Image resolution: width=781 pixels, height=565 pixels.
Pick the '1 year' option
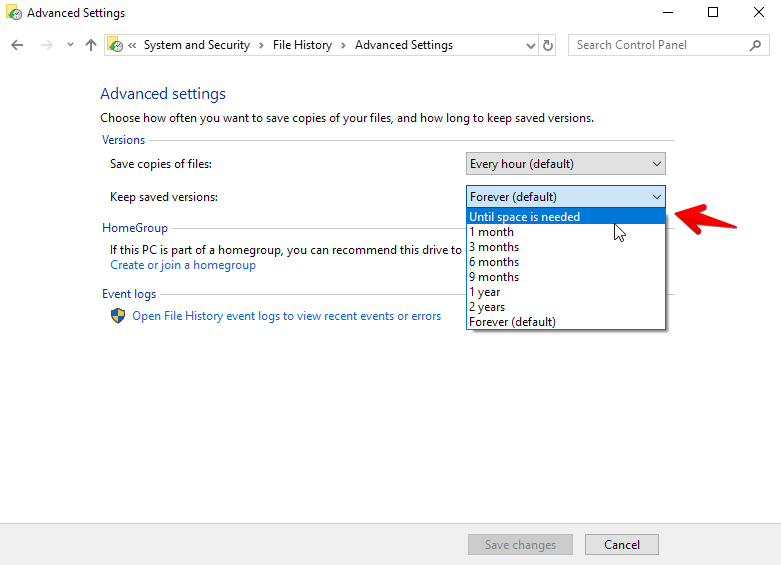click(x=566, y=292)
